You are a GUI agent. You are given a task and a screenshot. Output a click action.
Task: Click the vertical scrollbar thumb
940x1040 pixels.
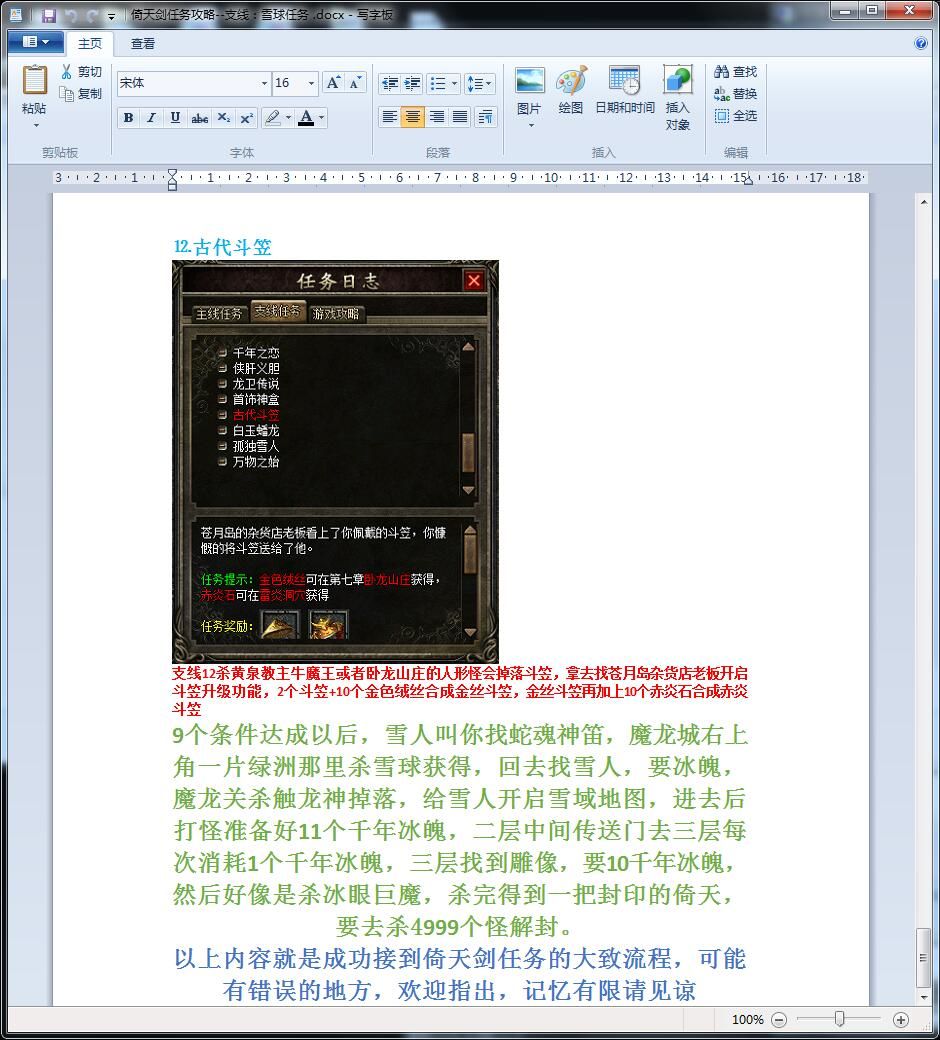point(923,958)
